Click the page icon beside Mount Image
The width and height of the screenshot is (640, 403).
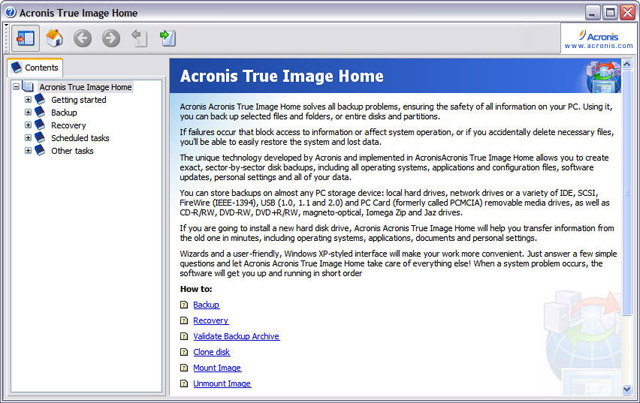[x=184, y=368]
